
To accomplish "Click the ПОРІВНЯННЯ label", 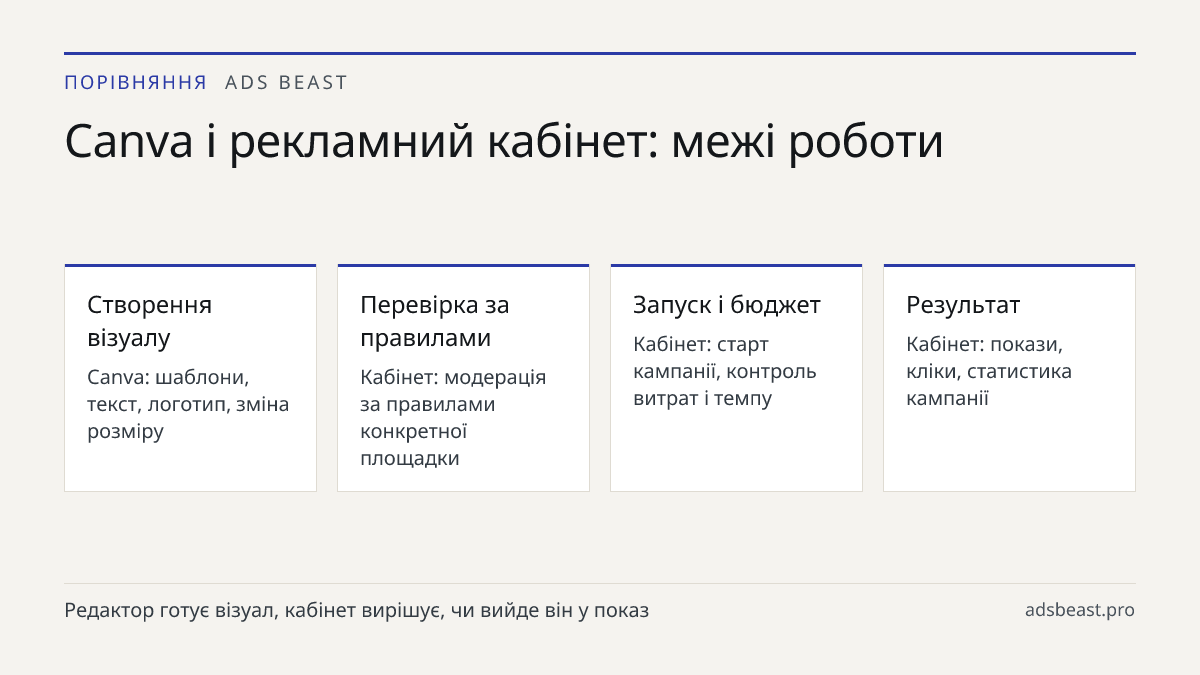I will coord(136,83).
